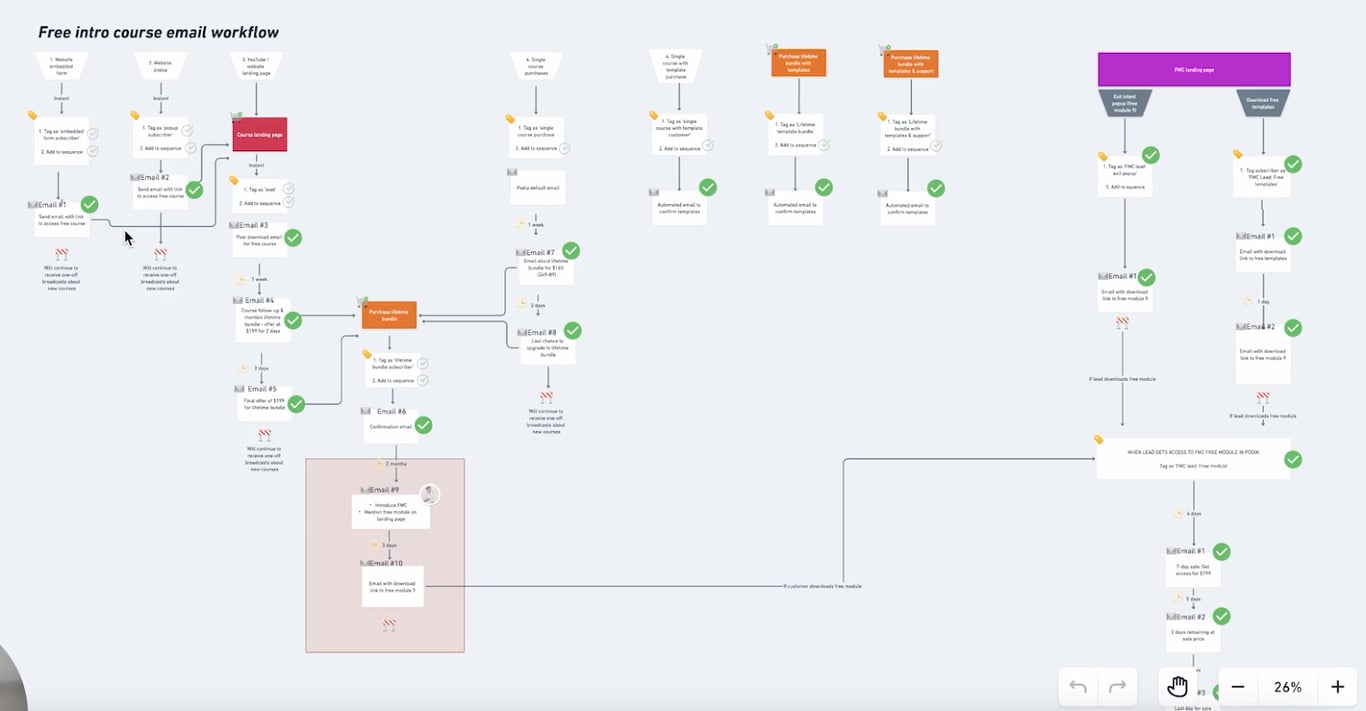The width and height of the screenshot is (1366, 711).
Task: Select the red Course landing page block
Action: 260,134
